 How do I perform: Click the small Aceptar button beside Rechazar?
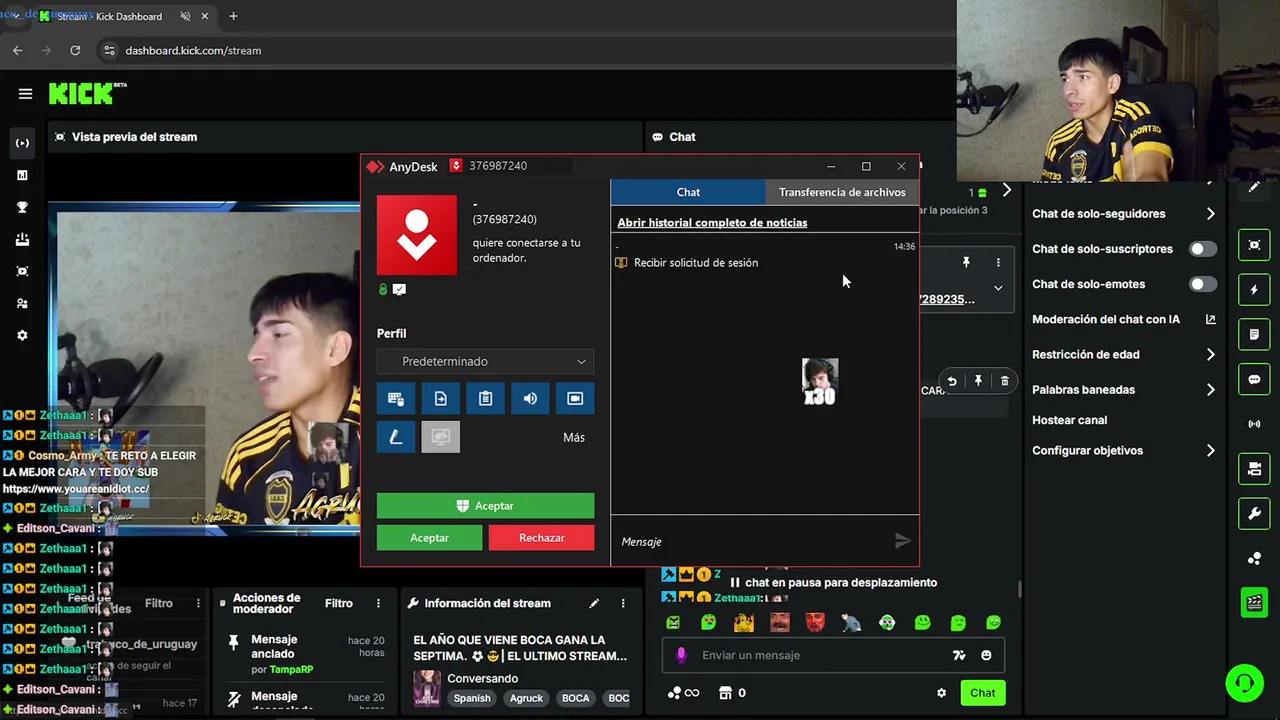(x=430, y=538)
